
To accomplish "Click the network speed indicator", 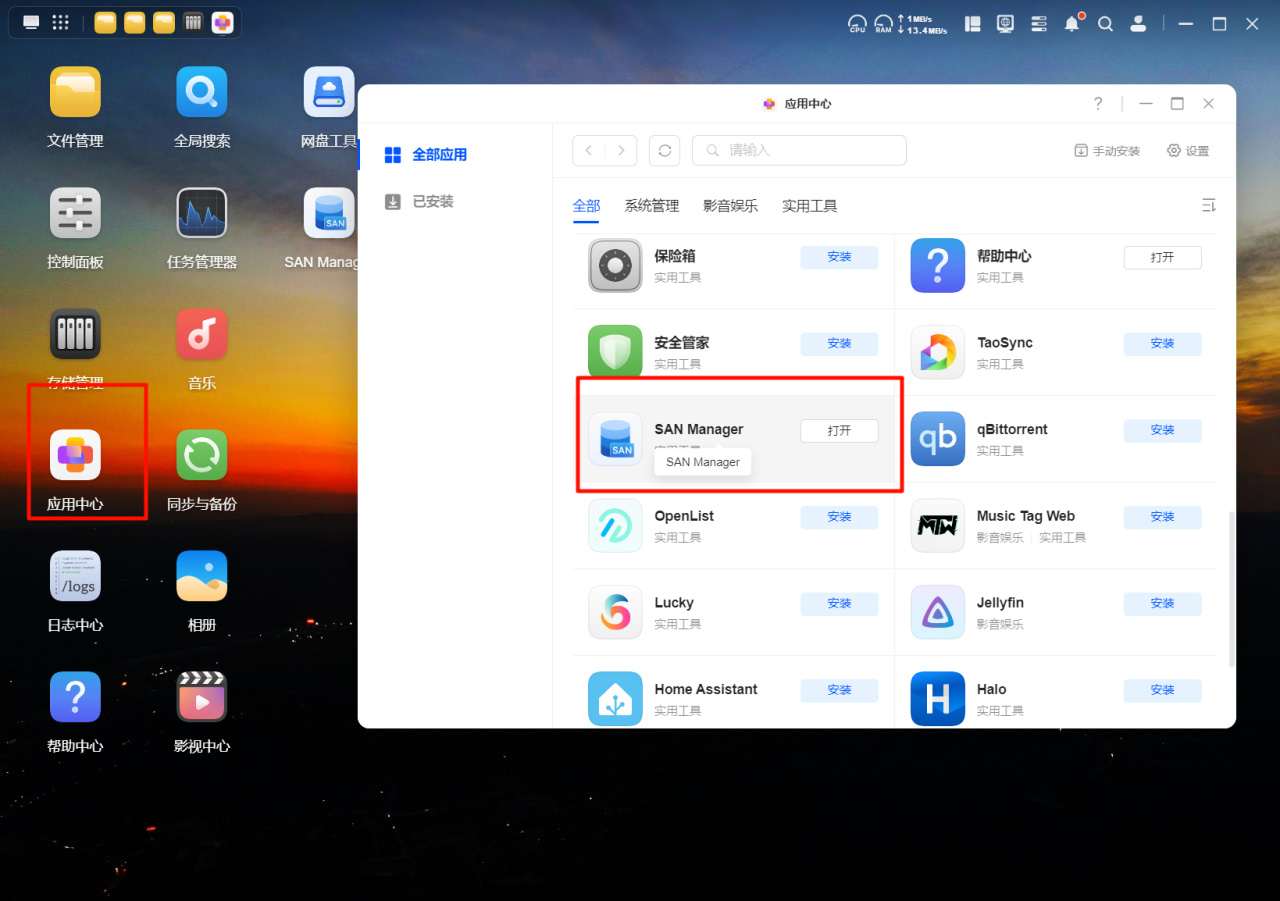I will click(922, 24).
